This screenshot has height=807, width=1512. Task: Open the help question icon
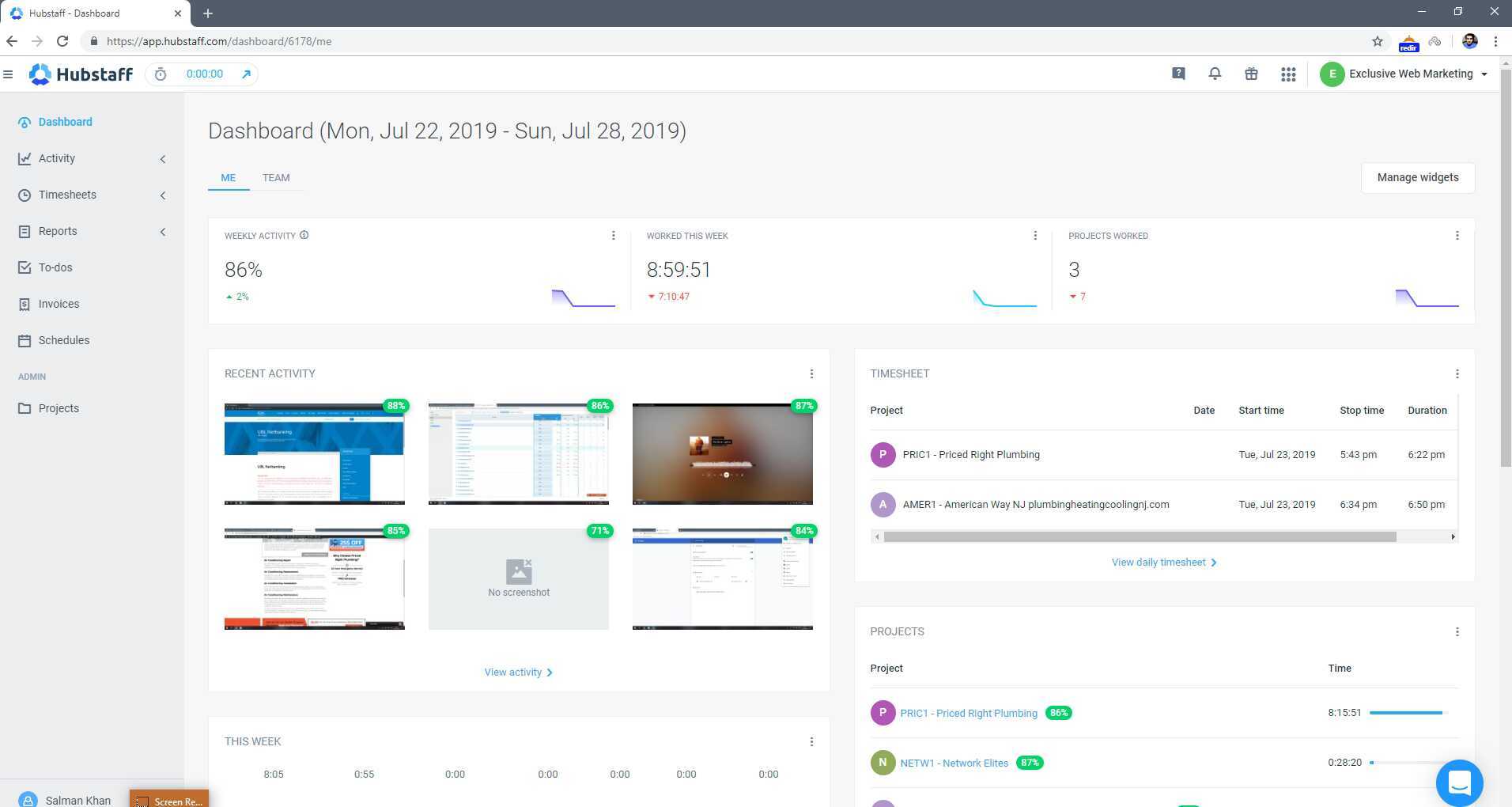1178,74
